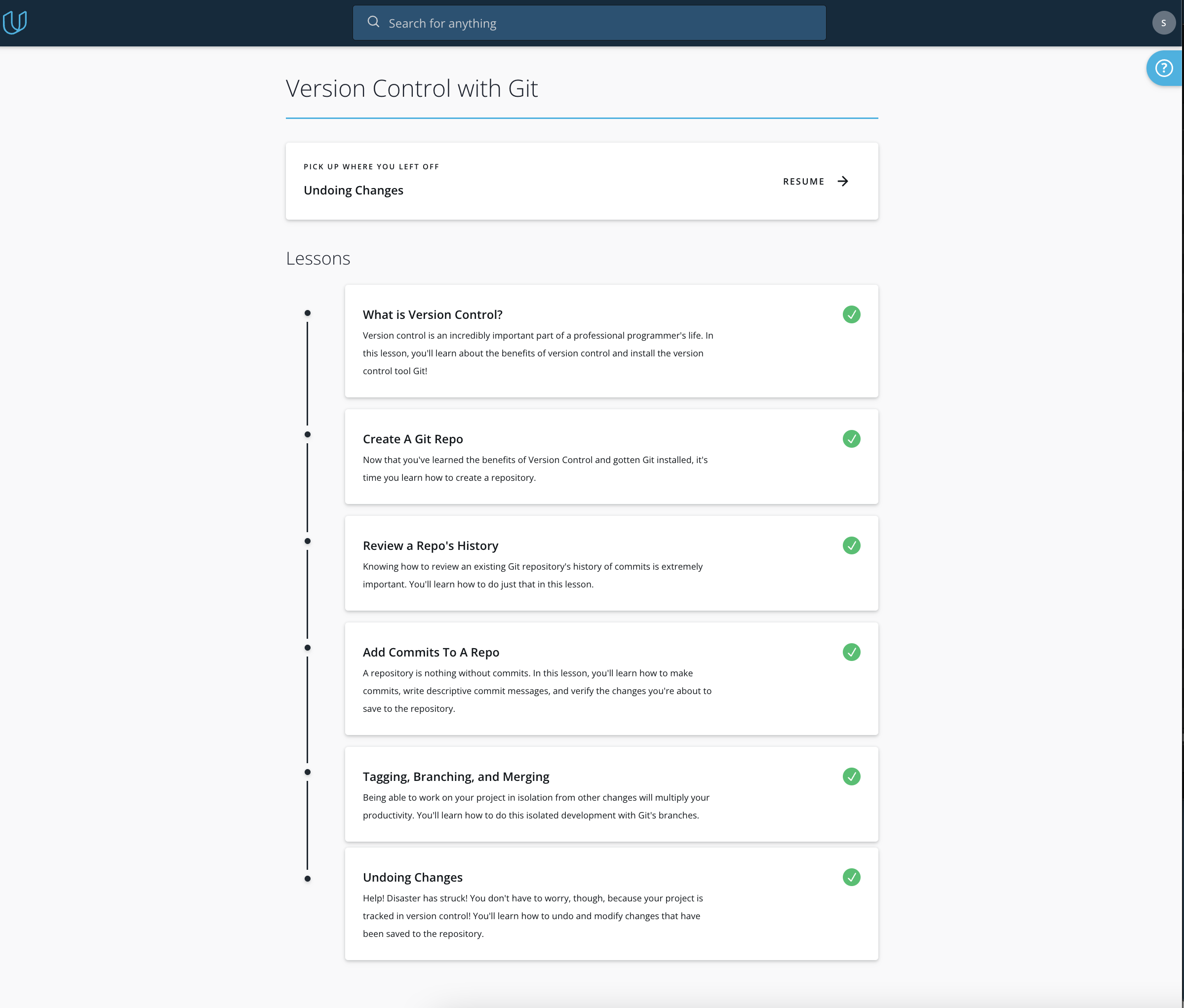This screenshot has width=1184, height=1008.
Task: Click description starting 'A repository is nothing'
Action: click(537, 691)
